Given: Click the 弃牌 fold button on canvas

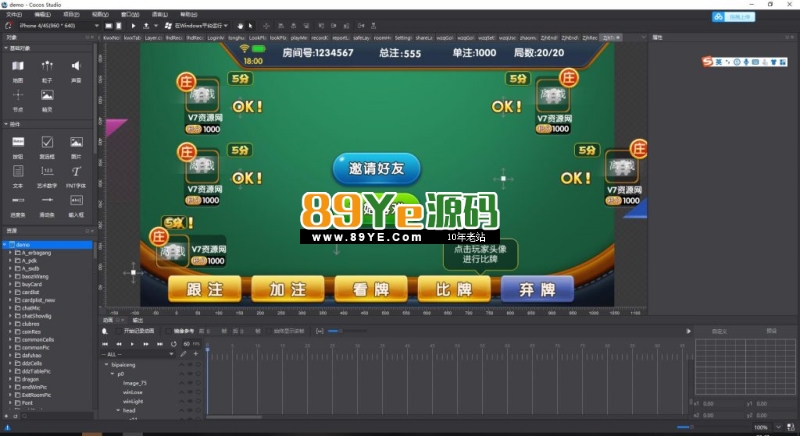Looking at the screenshot, I should click(x=537, y=289).
